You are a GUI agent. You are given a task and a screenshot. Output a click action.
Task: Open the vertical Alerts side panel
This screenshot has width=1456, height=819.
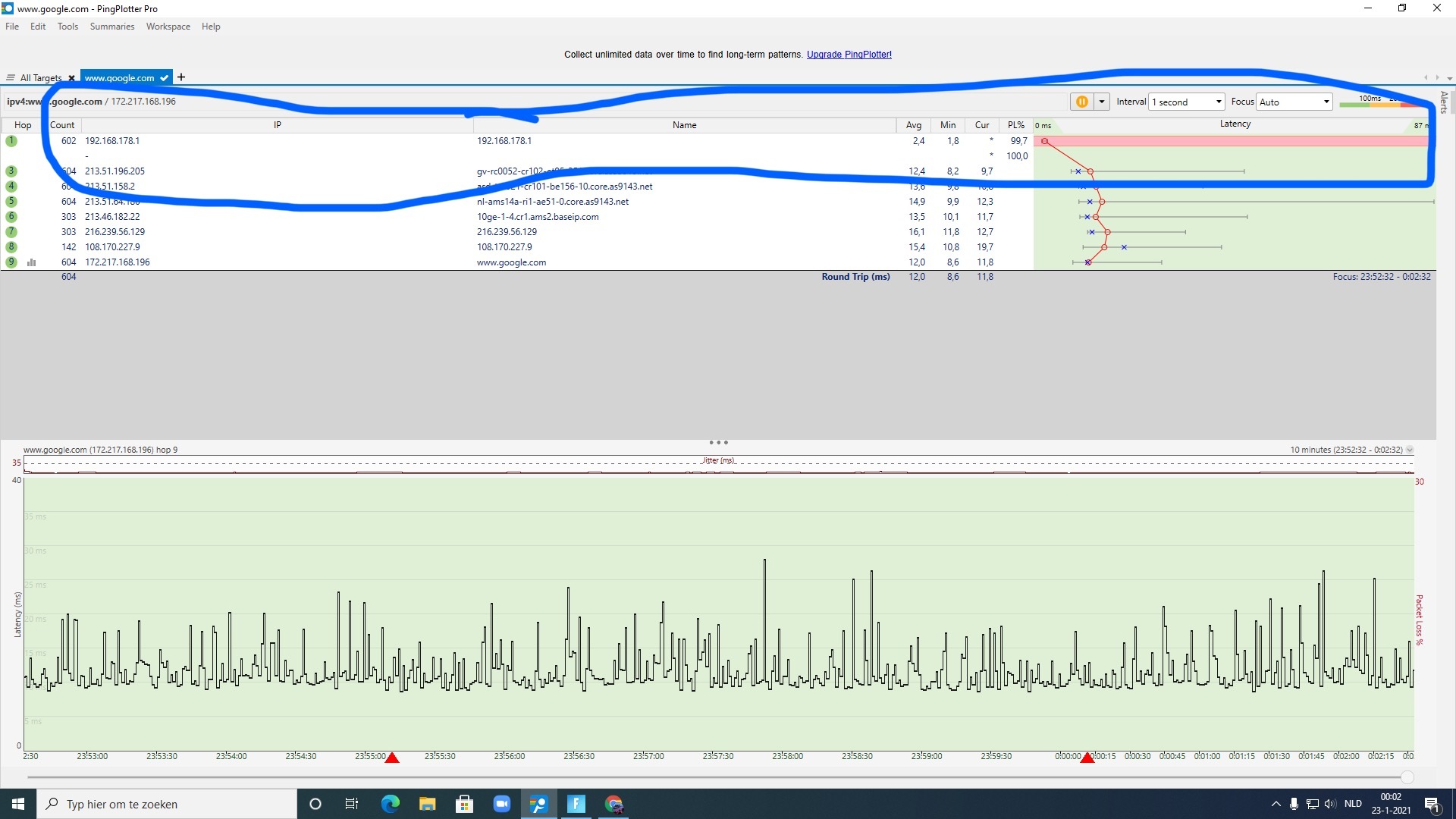[1443, 102]
